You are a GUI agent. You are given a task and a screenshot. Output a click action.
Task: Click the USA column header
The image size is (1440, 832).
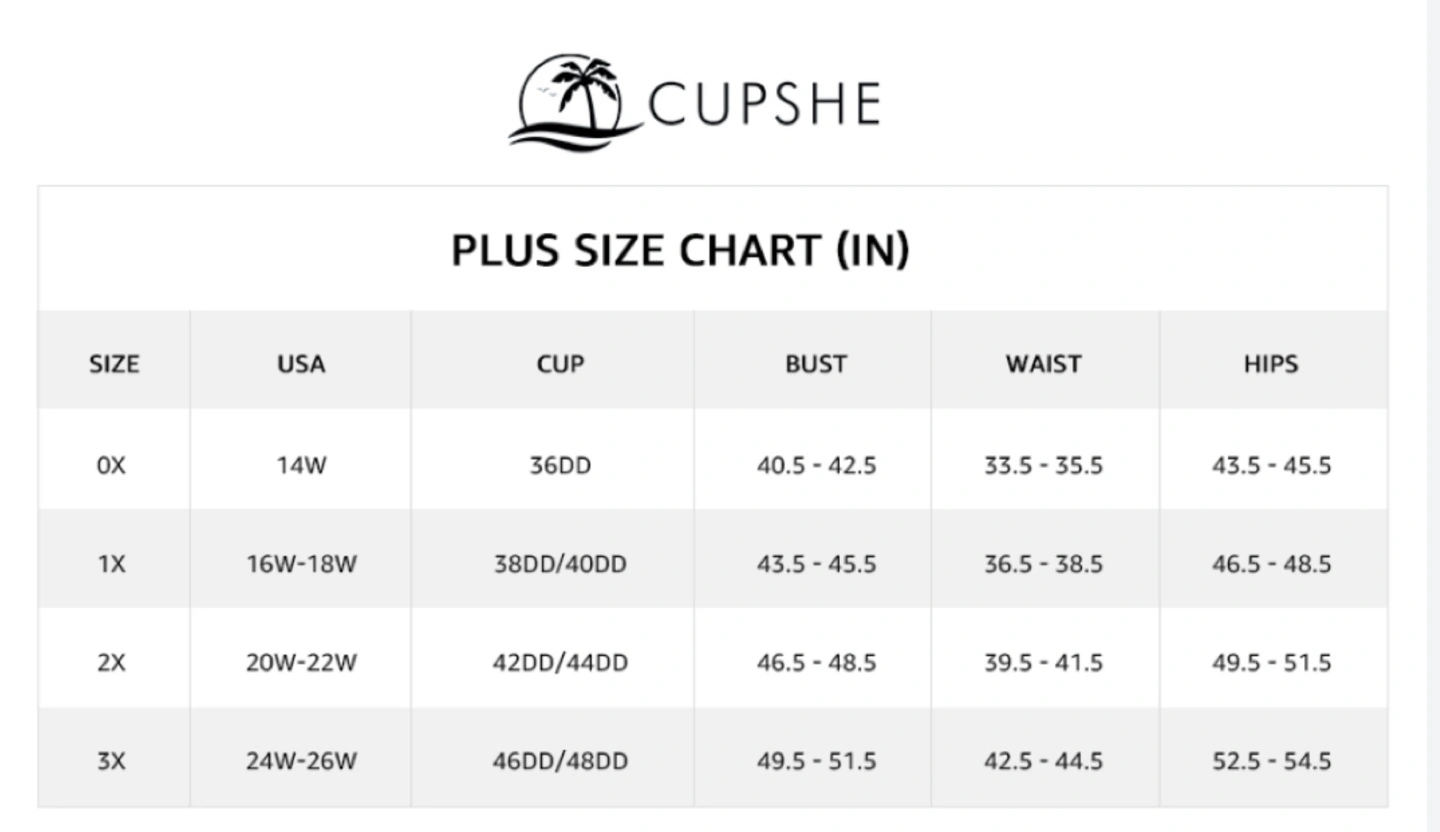click(301, 364)
